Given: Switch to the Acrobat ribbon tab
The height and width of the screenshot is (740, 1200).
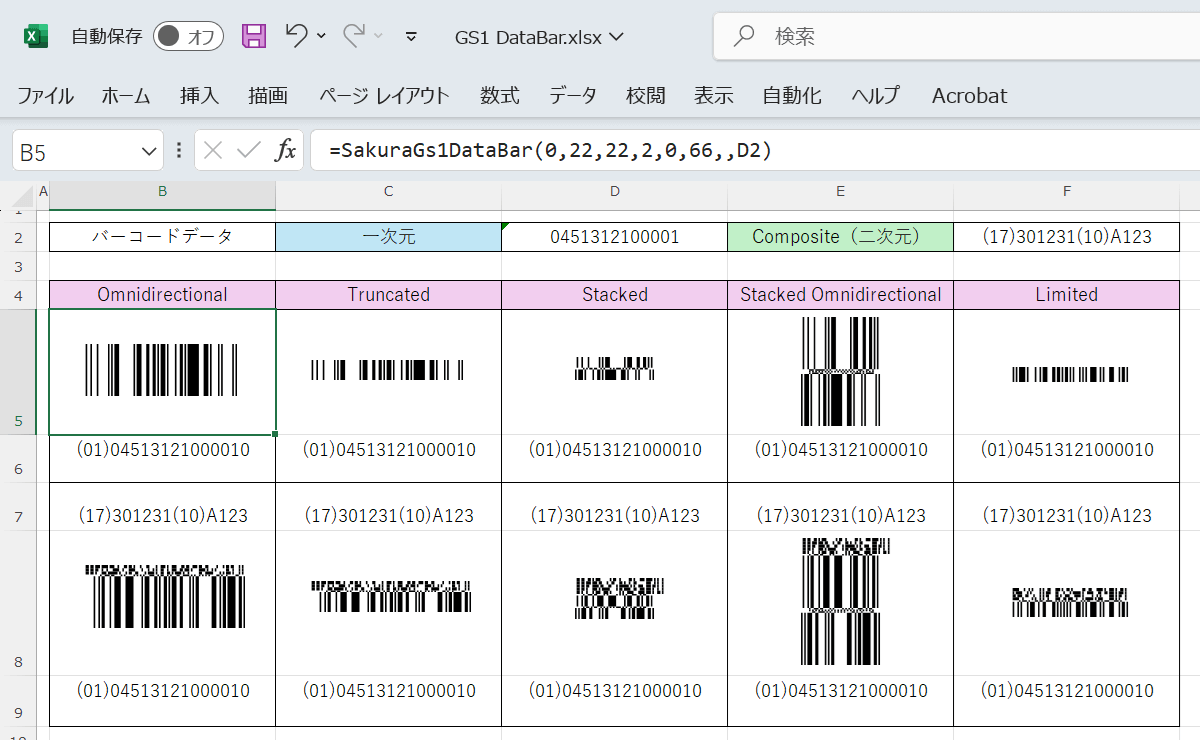Looking at the screenshot, I should tap(967, 95).
